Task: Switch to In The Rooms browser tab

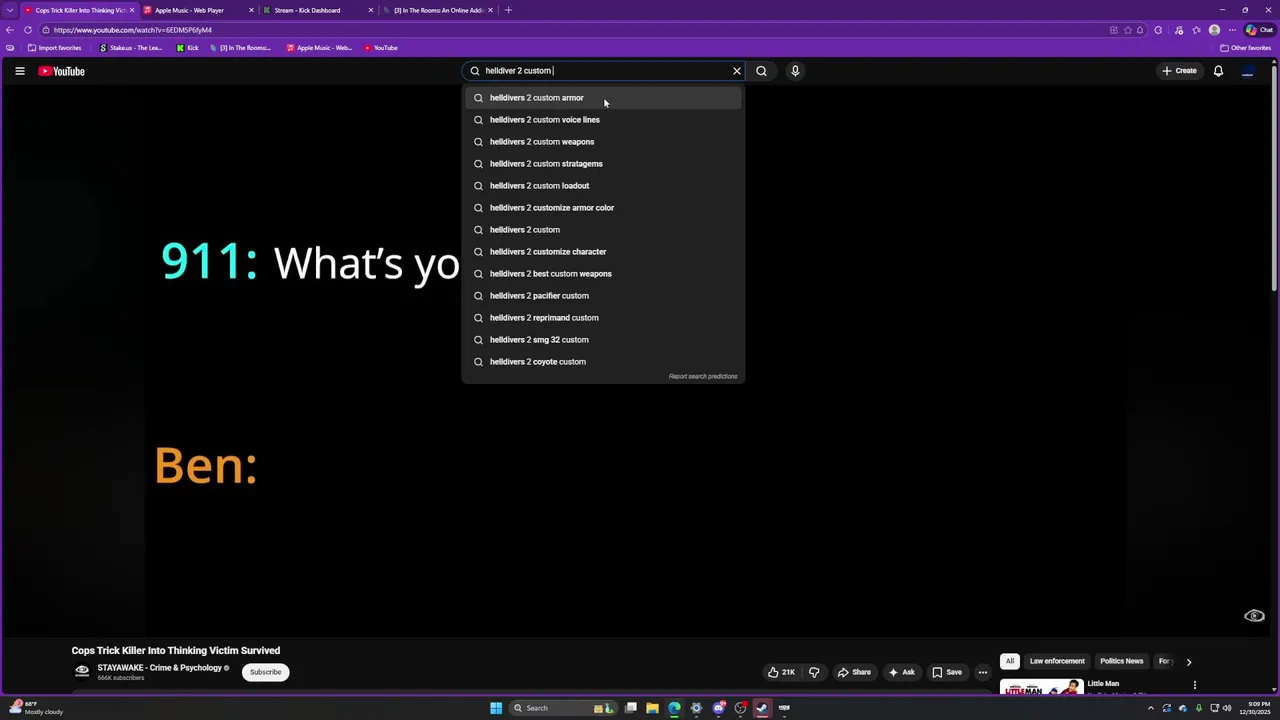Action: point(438,10)
